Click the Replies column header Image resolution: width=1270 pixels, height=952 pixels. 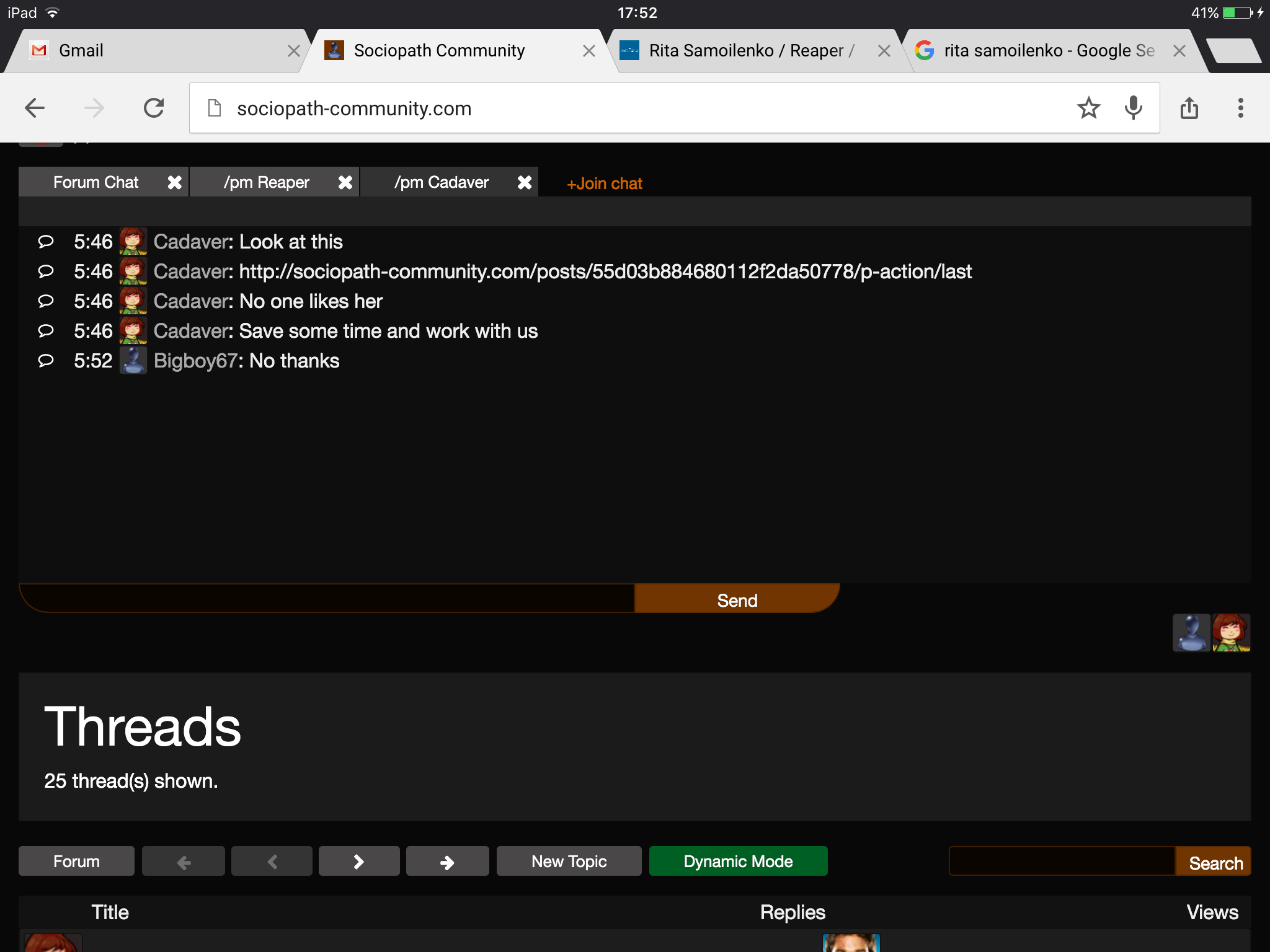[793, 912]
